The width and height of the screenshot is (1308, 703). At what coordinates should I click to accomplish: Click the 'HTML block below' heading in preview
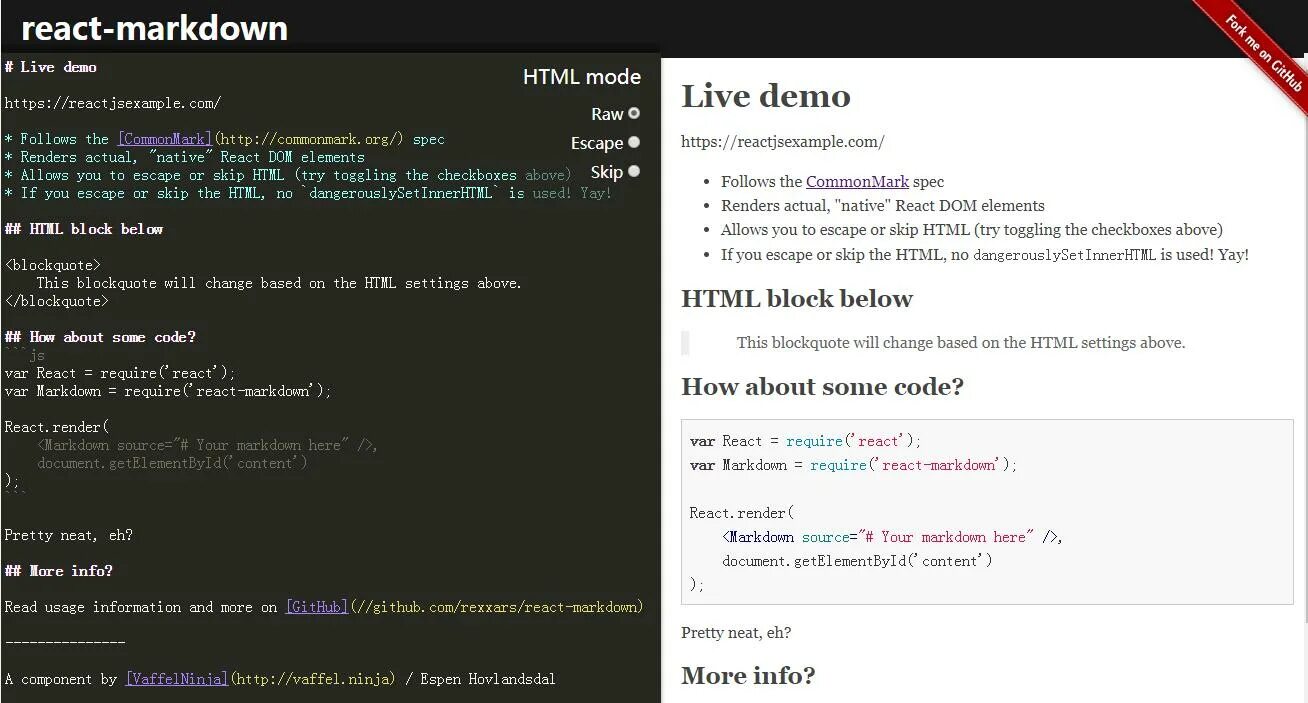pos(797,299)
